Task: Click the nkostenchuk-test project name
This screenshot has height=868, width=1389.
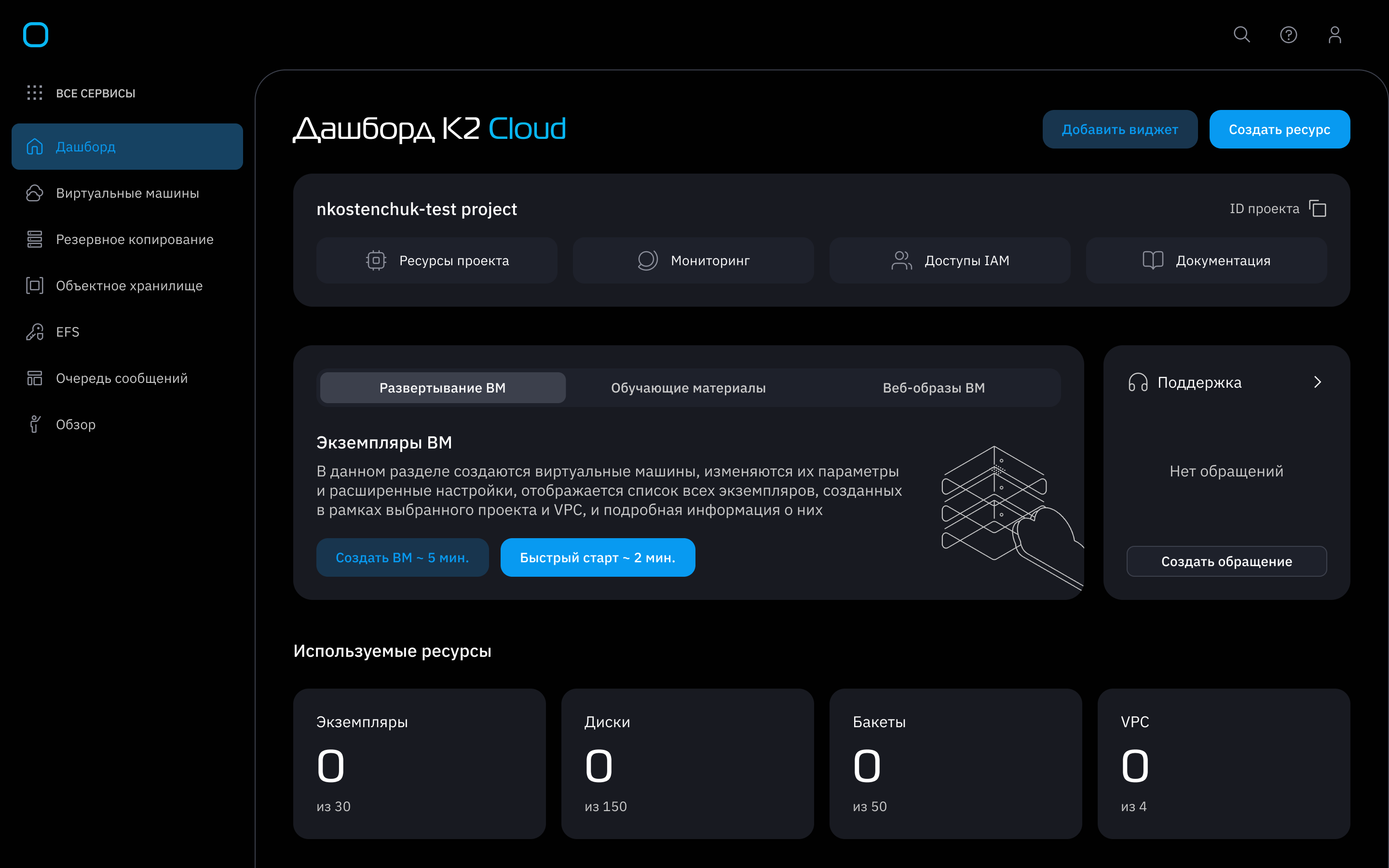Action: tap(417, 209)
